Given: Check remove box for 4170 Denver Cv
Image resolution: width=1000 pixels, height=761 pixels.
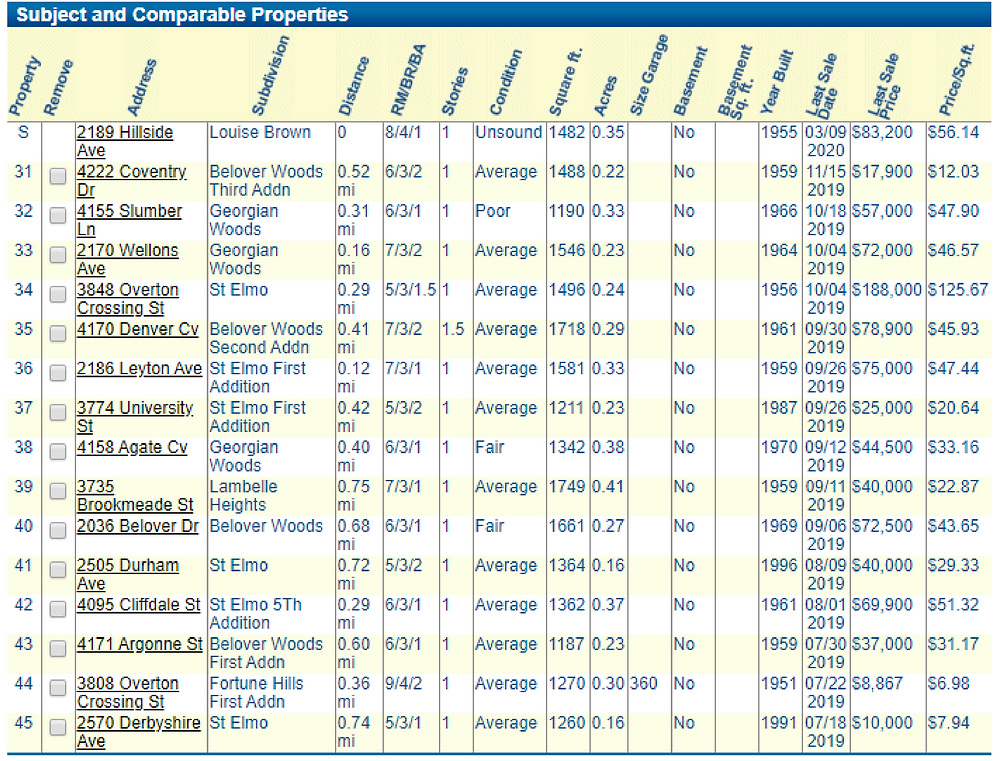Looking at the screenshot, I should pos(58,334).
